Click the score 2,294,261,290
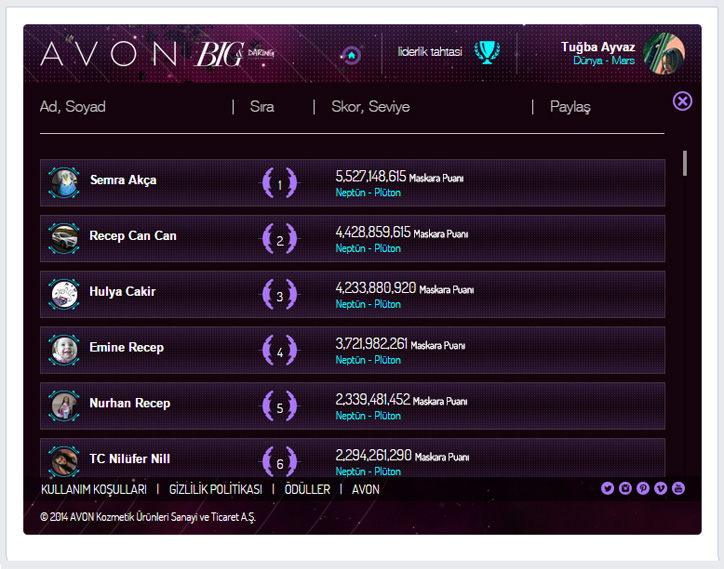Viewport: 724px width, 569px height. [374, 455]
